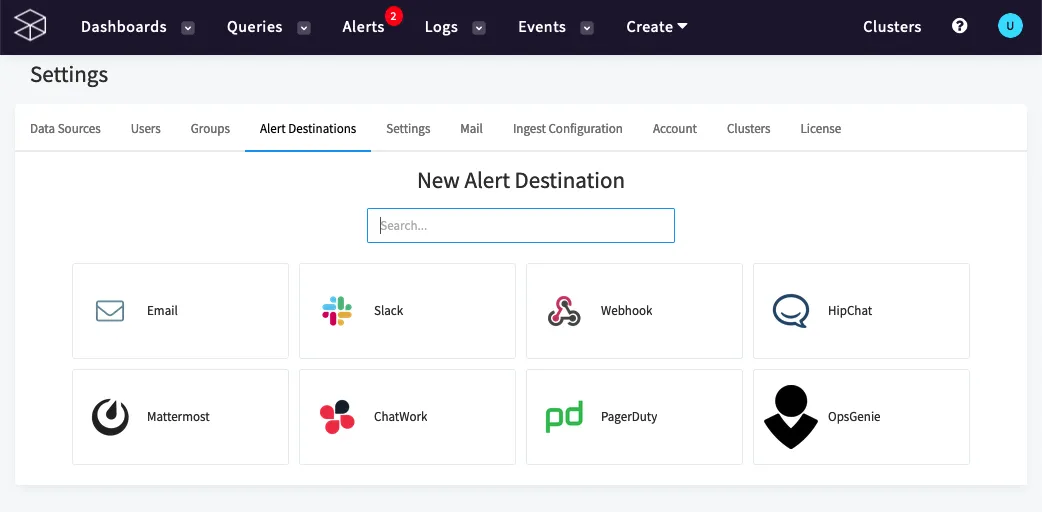Click the cube logo in top-left corner
Screen dimensions: 1042x512
[31, 27]
